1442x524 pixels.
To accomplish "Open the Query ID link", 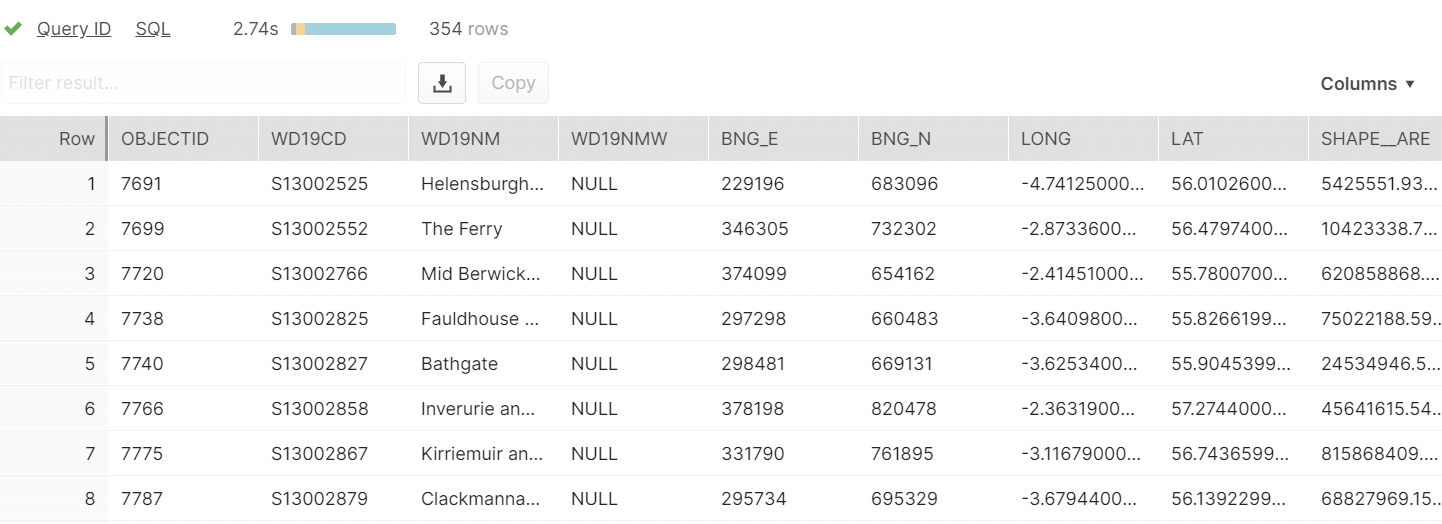I will pos(74,29).
